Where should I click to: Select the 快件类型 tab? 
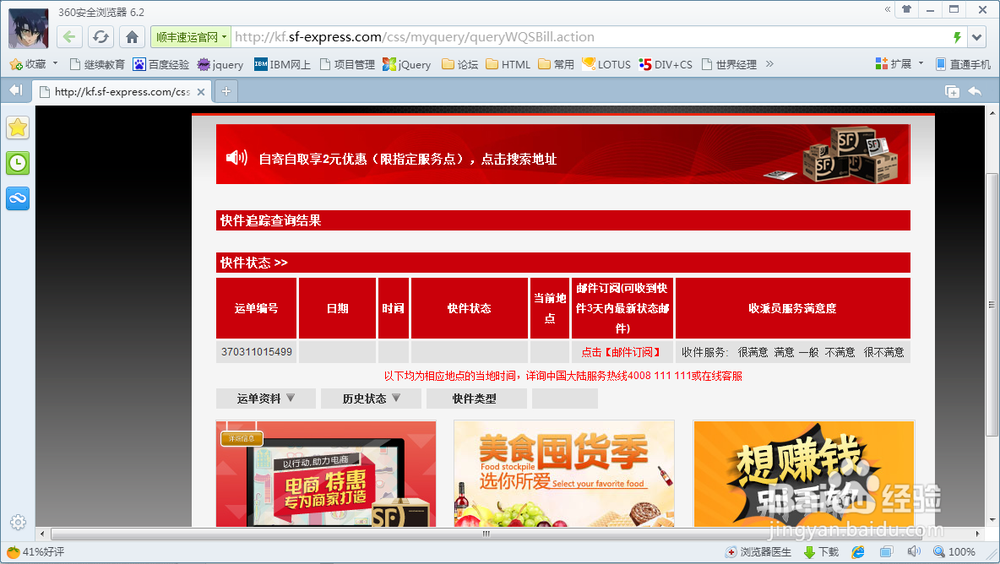[476, 398]
